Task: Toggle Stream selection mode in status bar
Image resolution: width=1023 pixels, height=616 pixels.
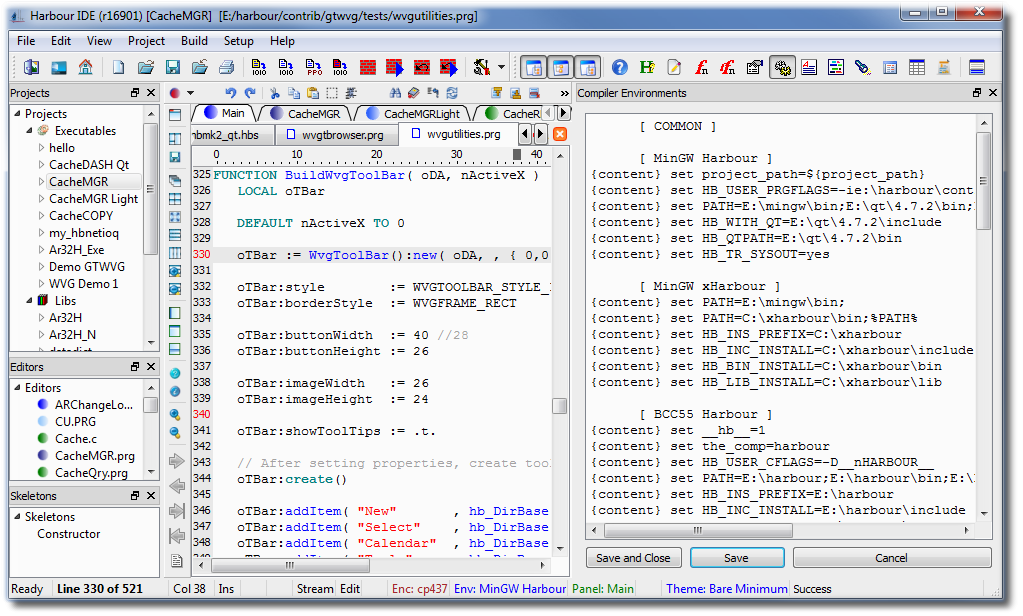Action: 314,589
